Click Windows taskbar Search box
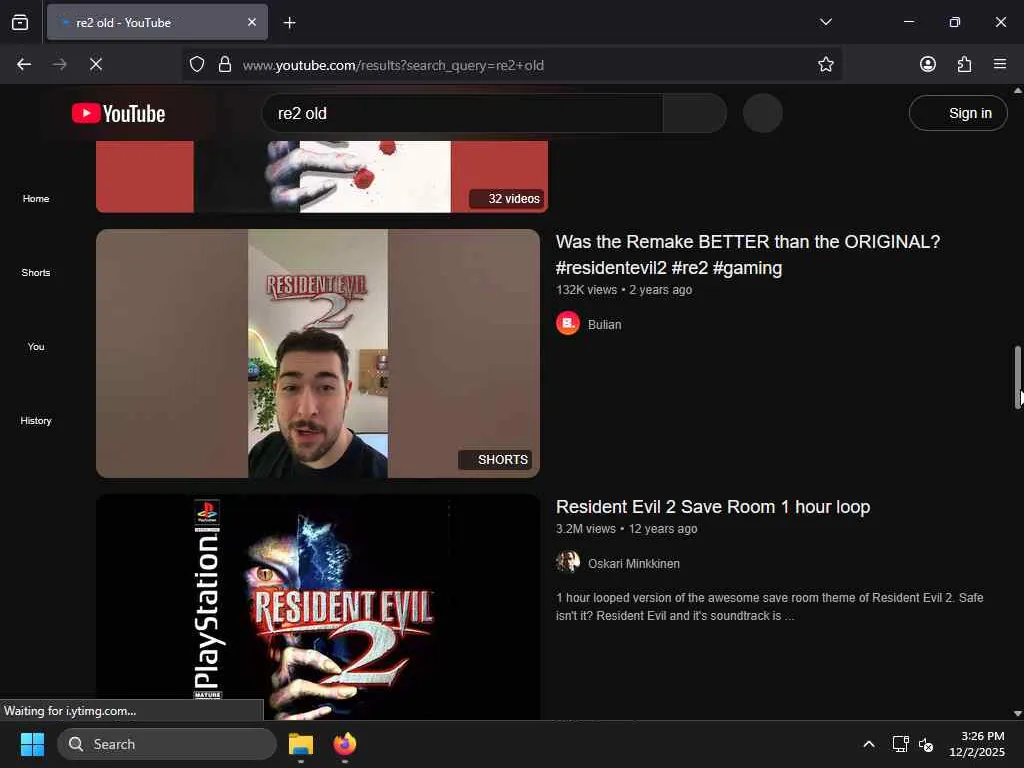This screenshot has width=1024, height=768. (x=167, y=744)
